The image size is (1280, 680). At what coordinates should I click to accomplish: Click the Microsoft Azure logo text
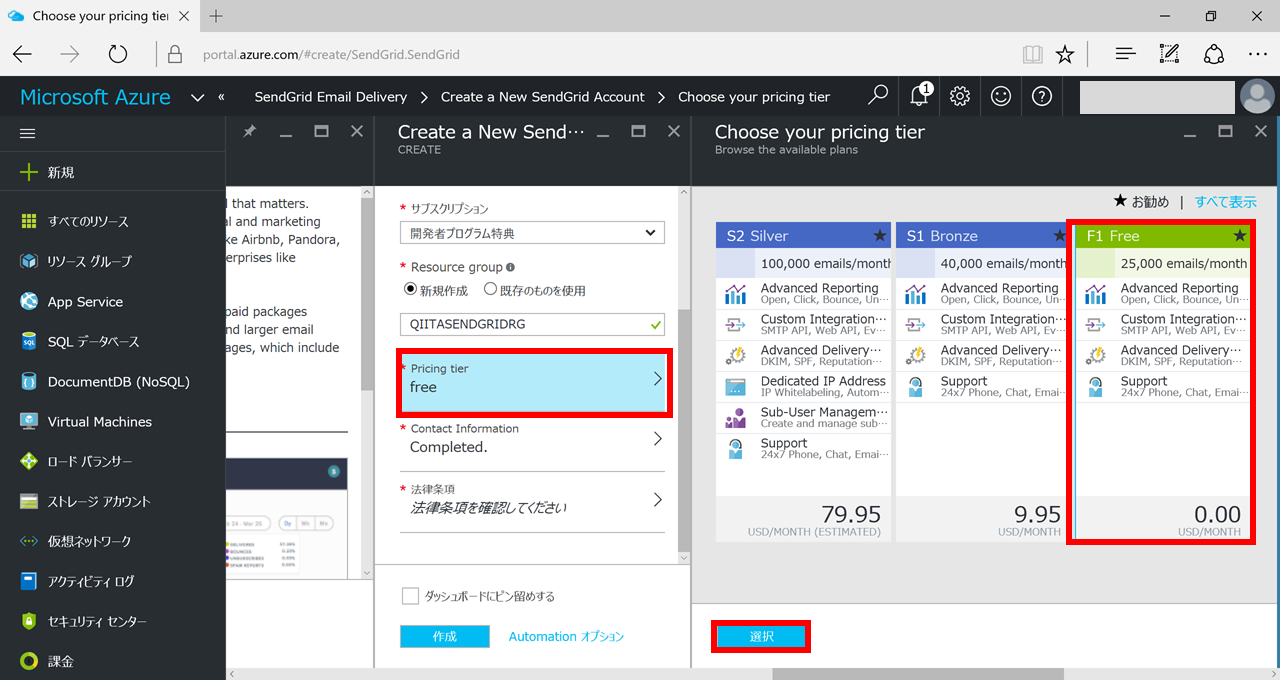pyautogui.click(x=96, y=97)
